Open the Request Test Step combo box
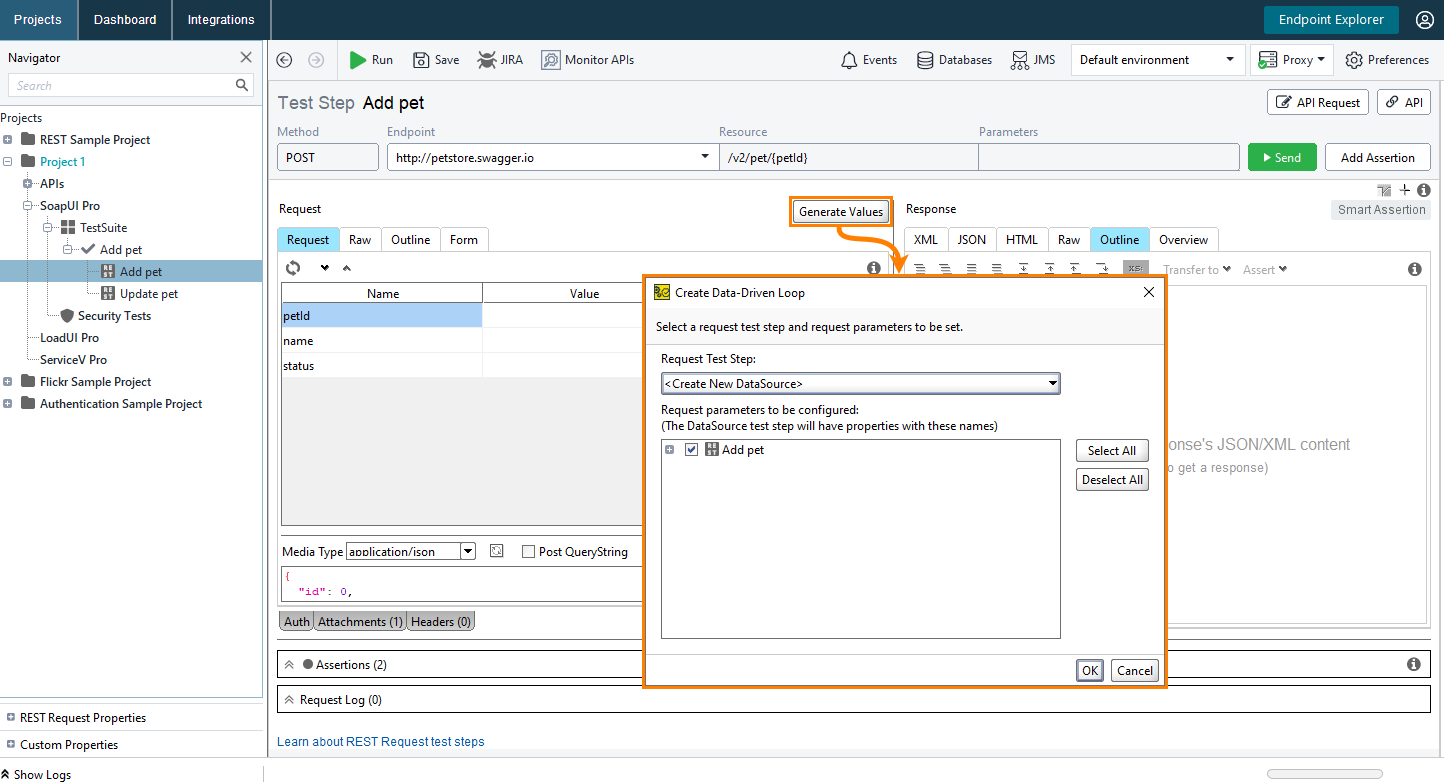The image size is (1444, 784). pos(860,384)
